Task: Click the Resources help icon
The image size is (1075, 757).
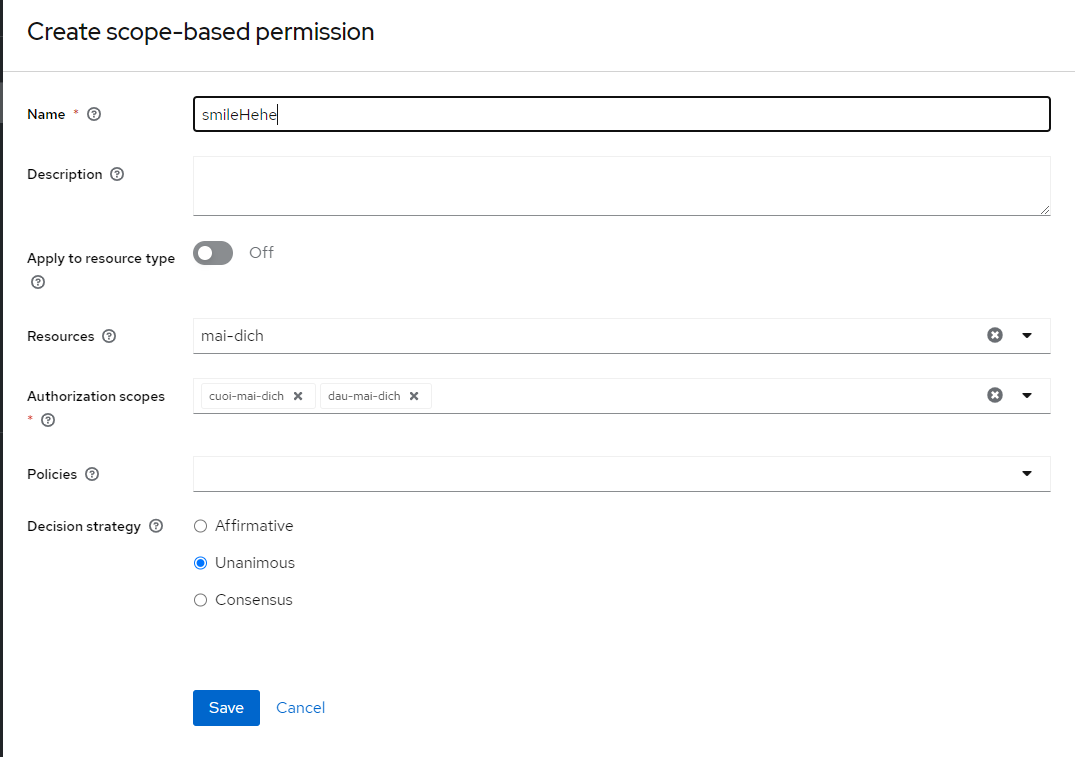Action: [x=109, y=336]
